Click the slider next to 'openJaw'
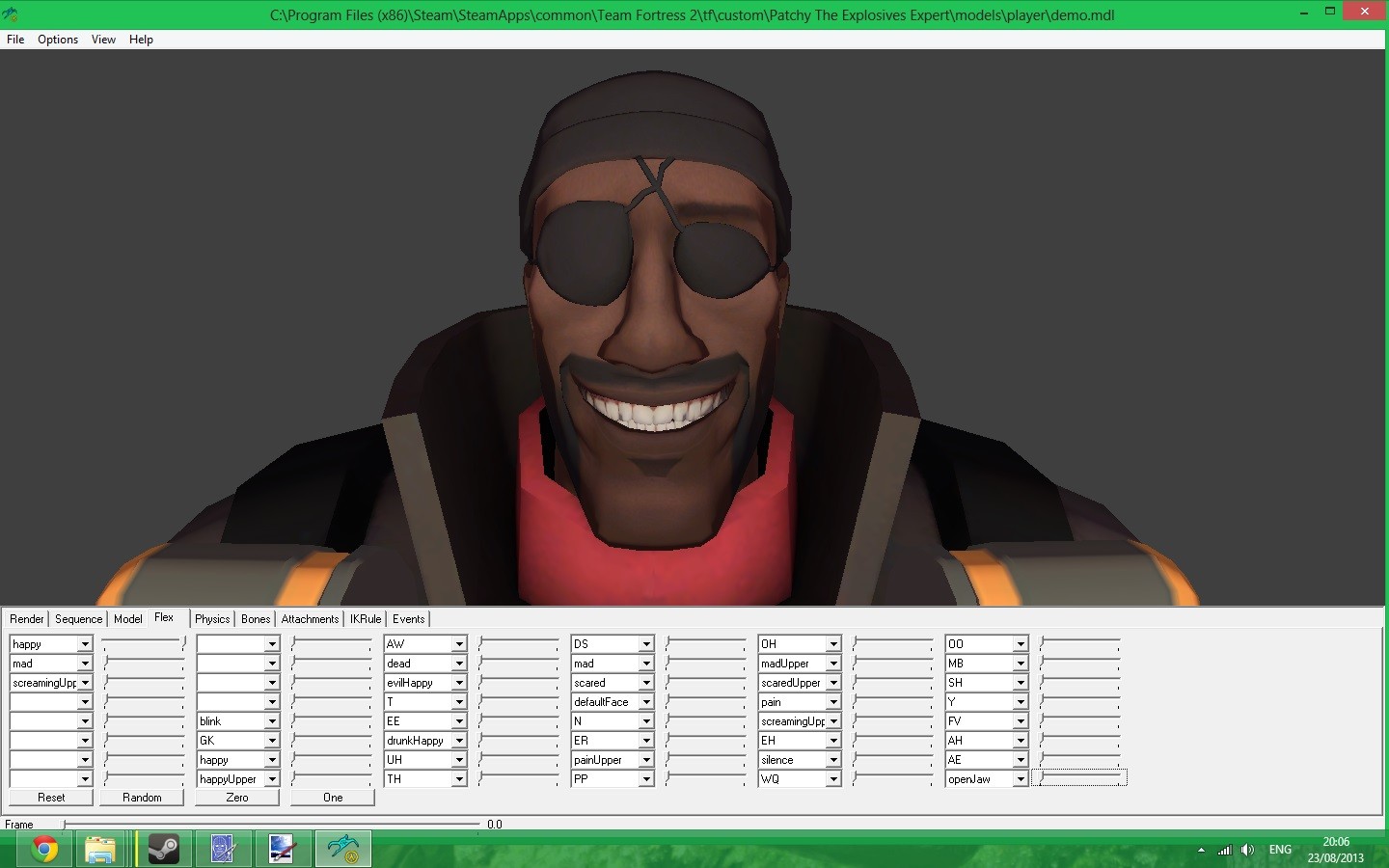 [x=1079, y=777]
